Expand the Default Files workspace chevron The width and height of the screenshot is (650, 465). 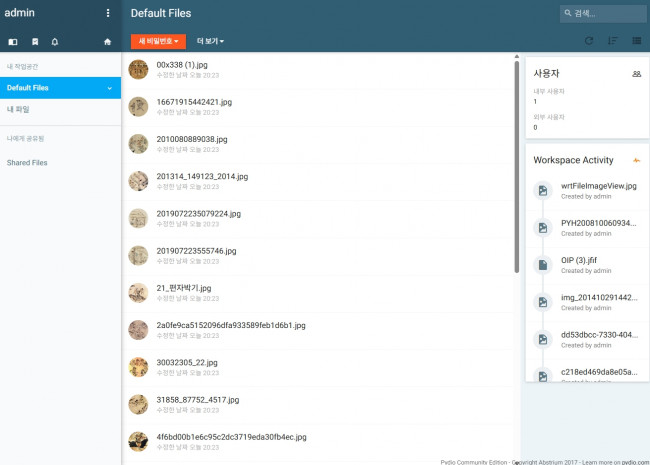[x=109, y=88]
